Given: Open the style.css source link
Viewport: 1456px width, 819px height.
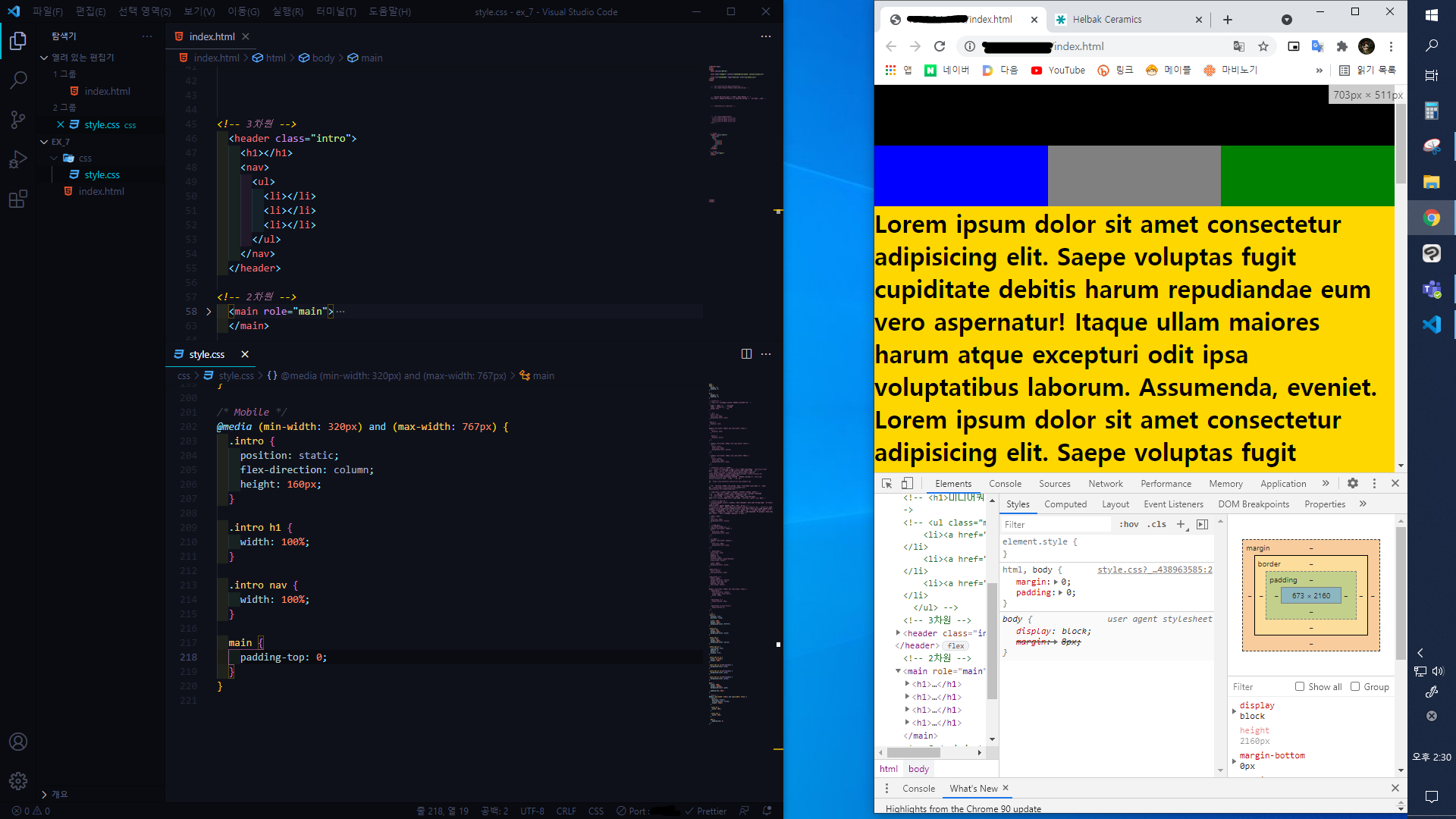Looking at the screenshot, I should (x=1154, y=570).
